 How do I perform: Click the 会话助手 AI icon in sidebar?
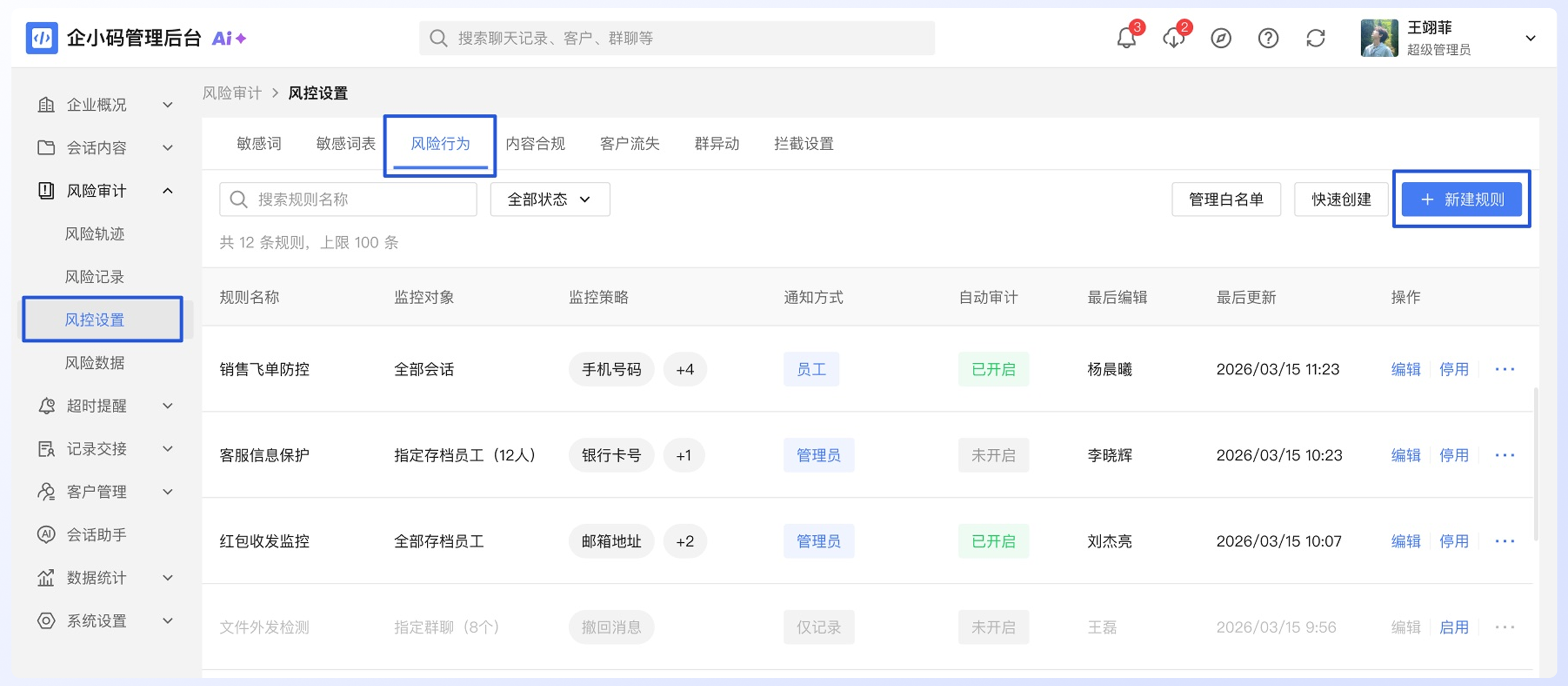pyautogui.click(x=46, y=534)
